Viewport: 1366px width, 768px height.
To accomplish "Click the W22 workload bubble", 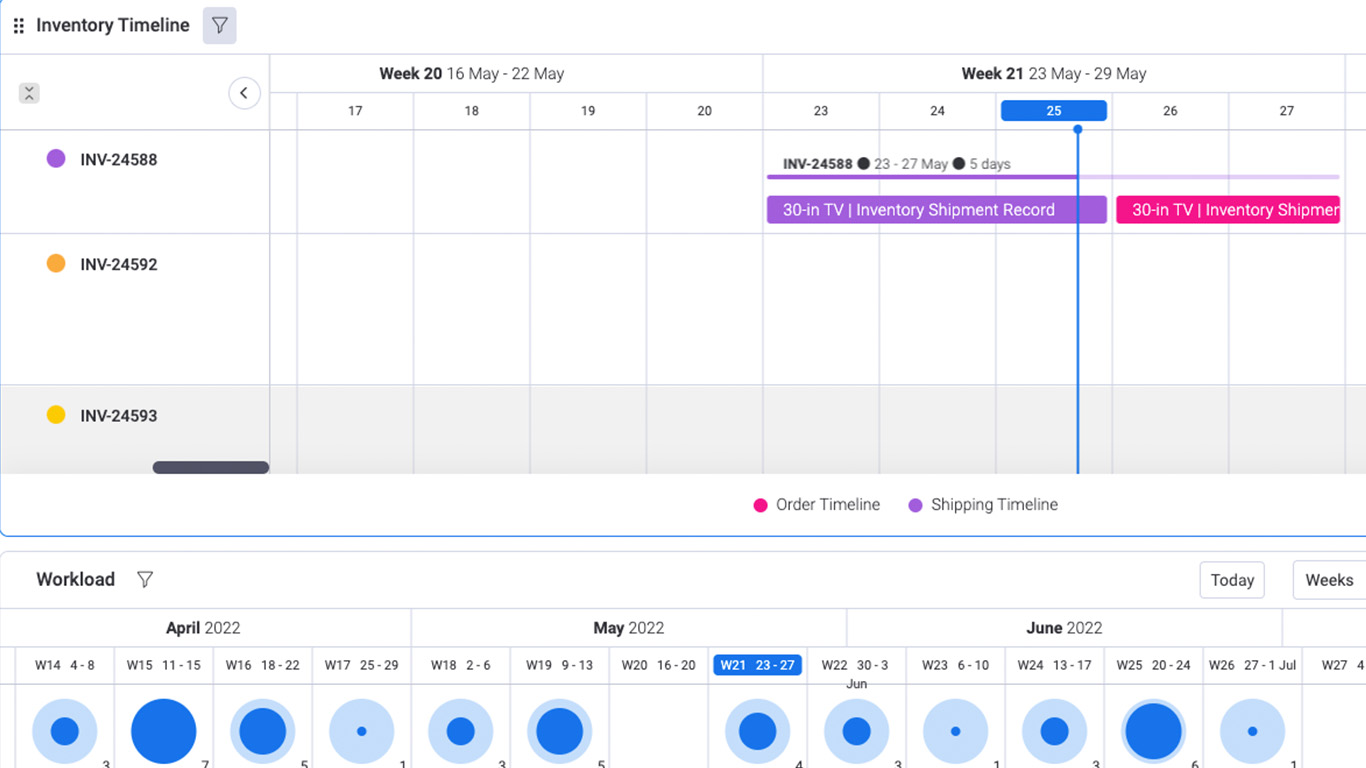I will coord(857,731).
